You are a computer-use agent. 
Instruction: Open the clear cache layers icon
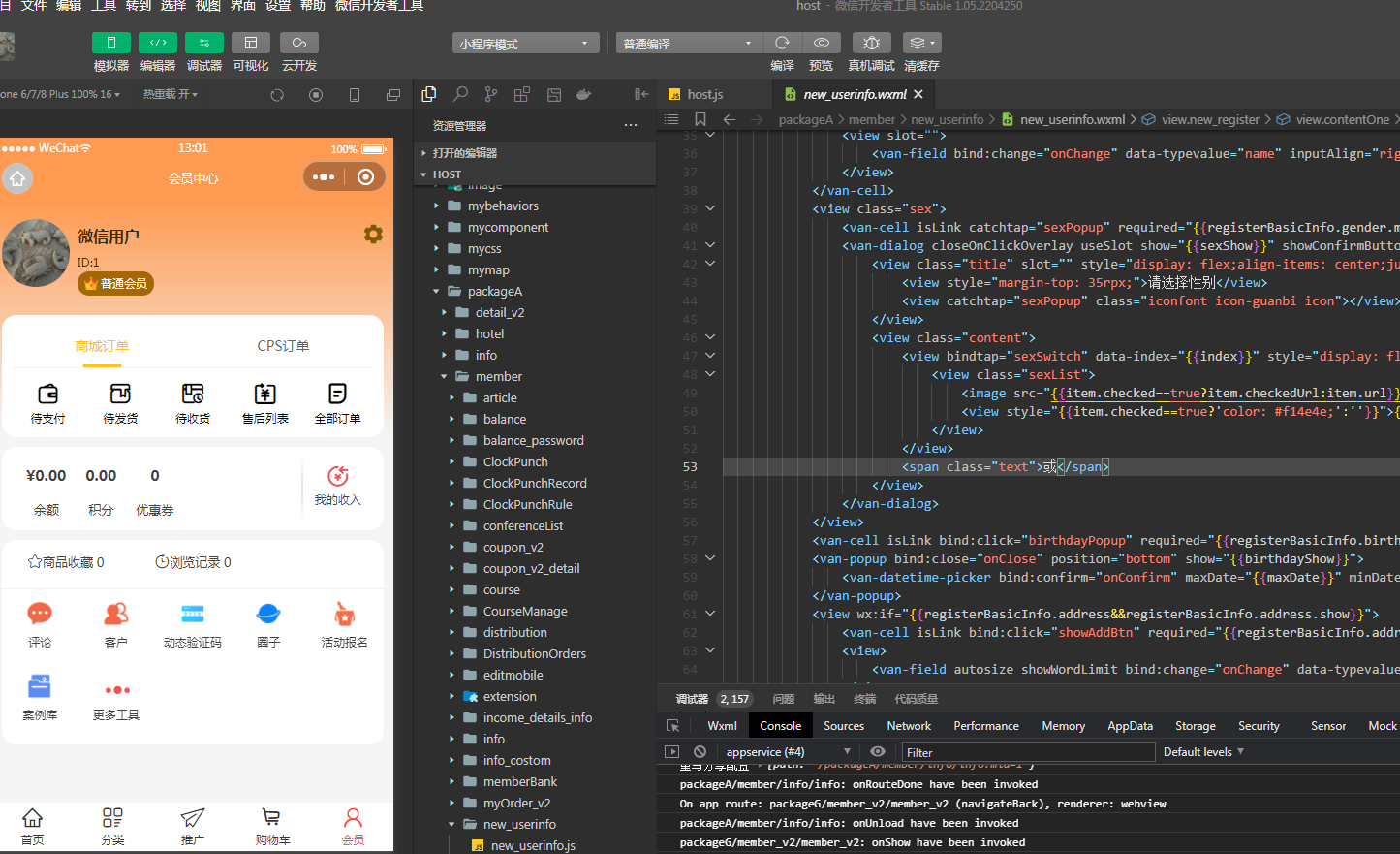click(921, 43)
